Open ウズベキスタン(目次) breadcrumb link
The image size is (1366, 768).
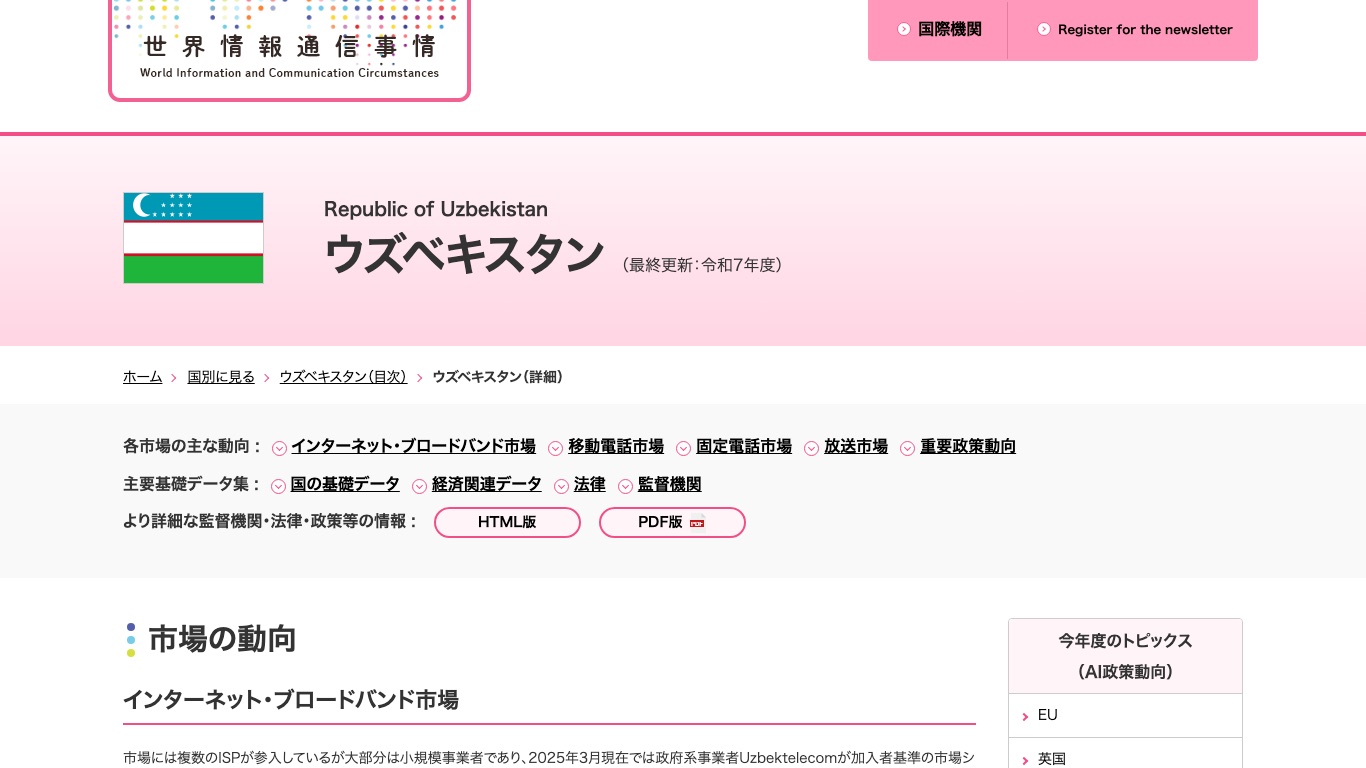(343, 377)
